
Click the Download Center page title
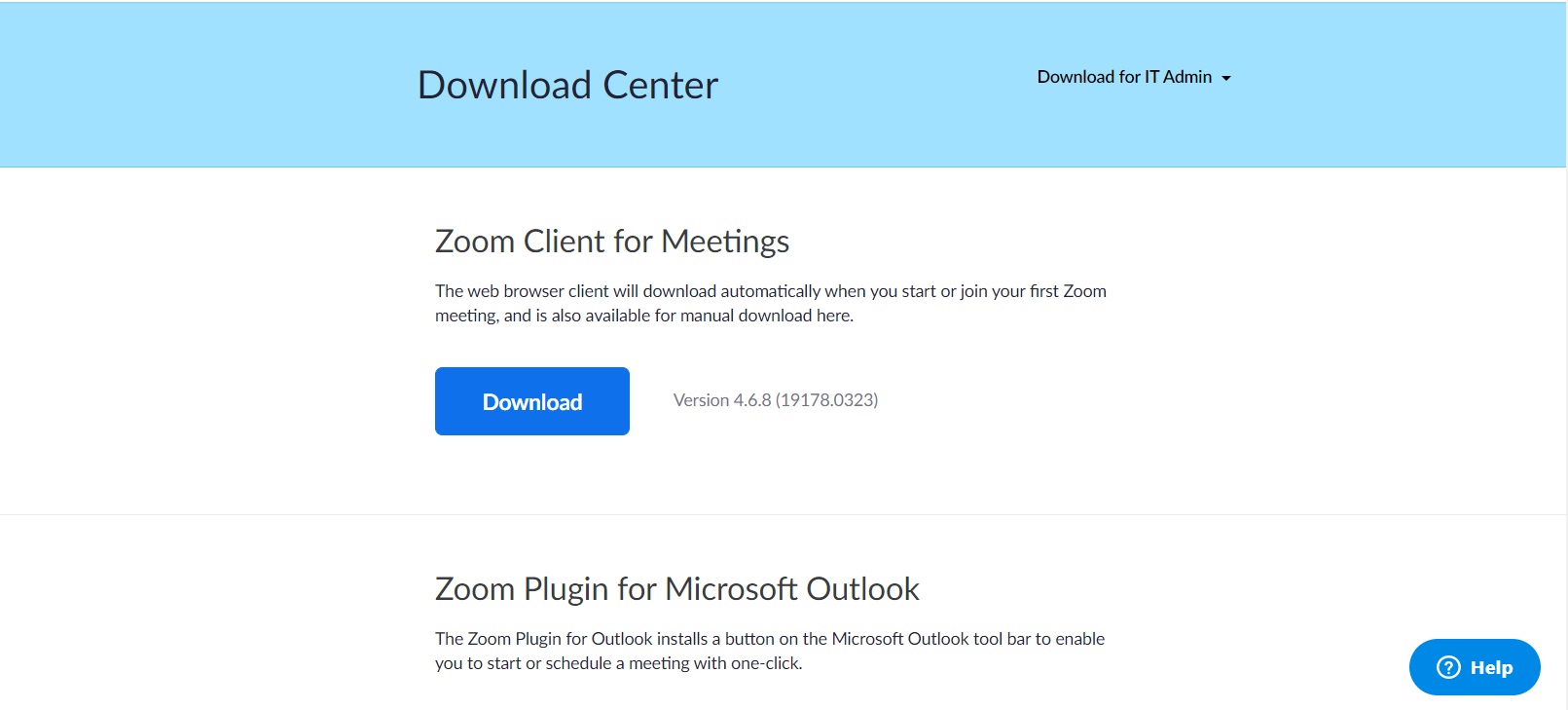coord(567,85)
